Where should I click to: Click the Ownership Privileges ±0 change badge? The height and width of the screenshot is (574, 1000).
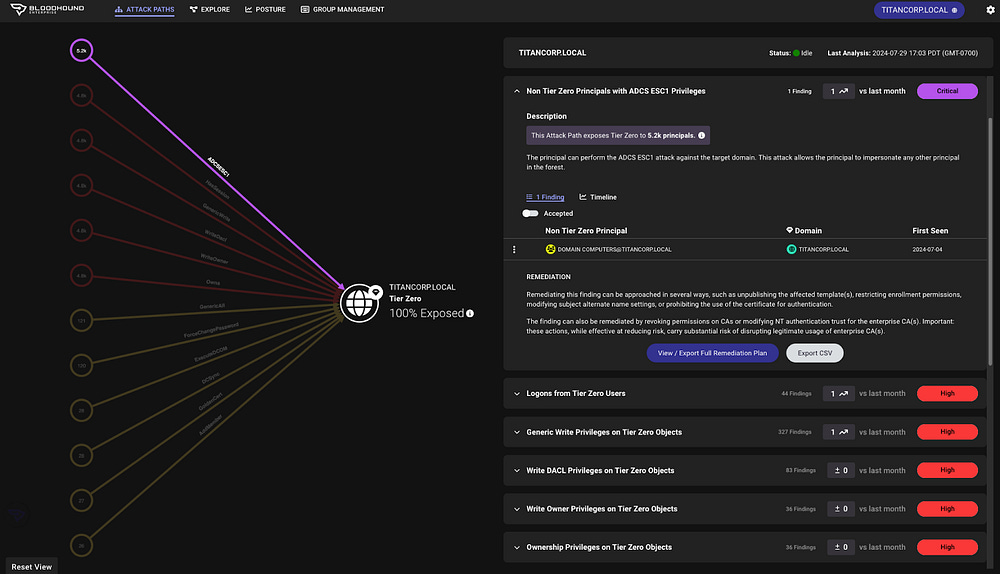841,547
